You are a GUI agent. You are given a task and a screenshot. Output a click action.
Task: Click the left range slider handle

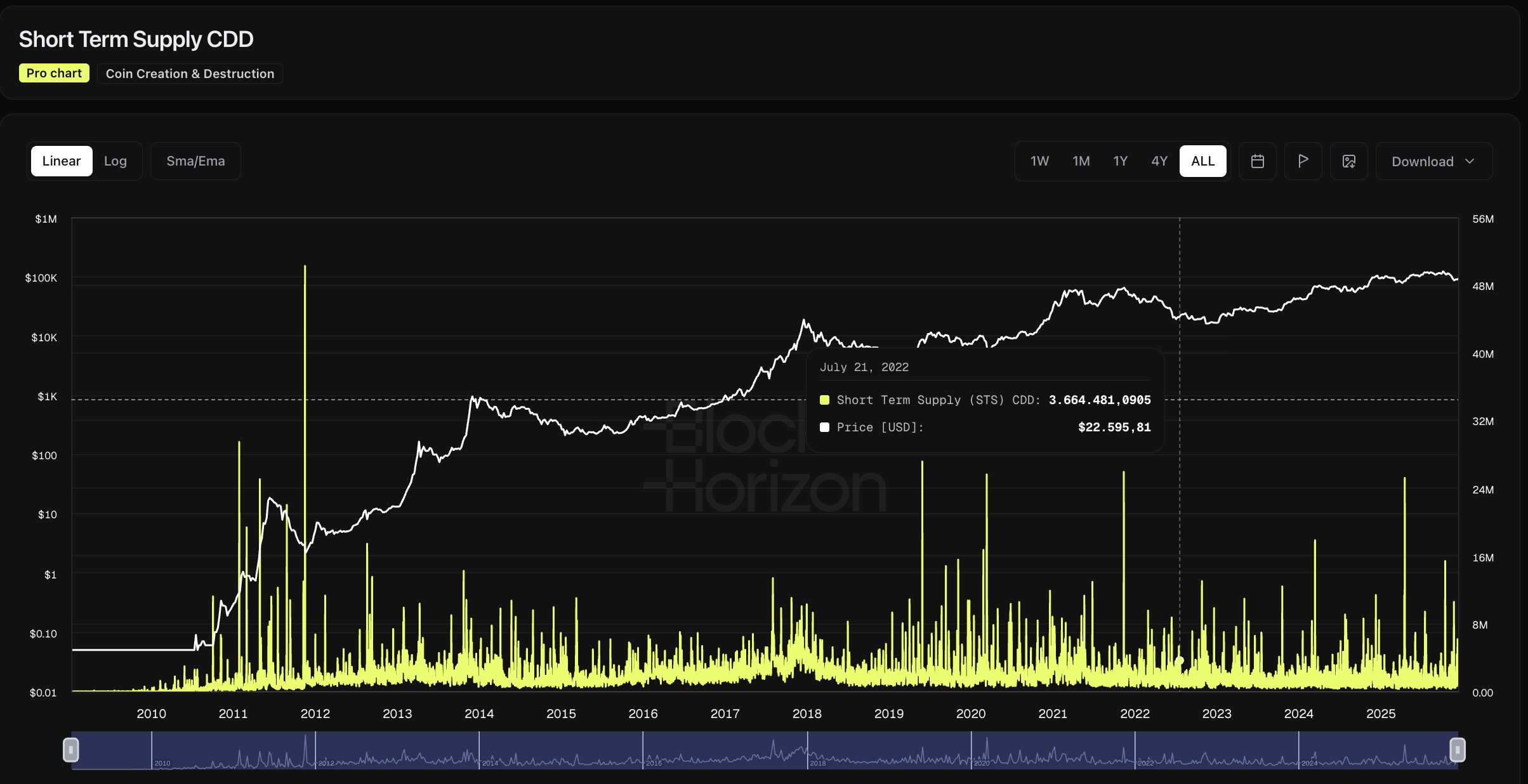(70, 750)
